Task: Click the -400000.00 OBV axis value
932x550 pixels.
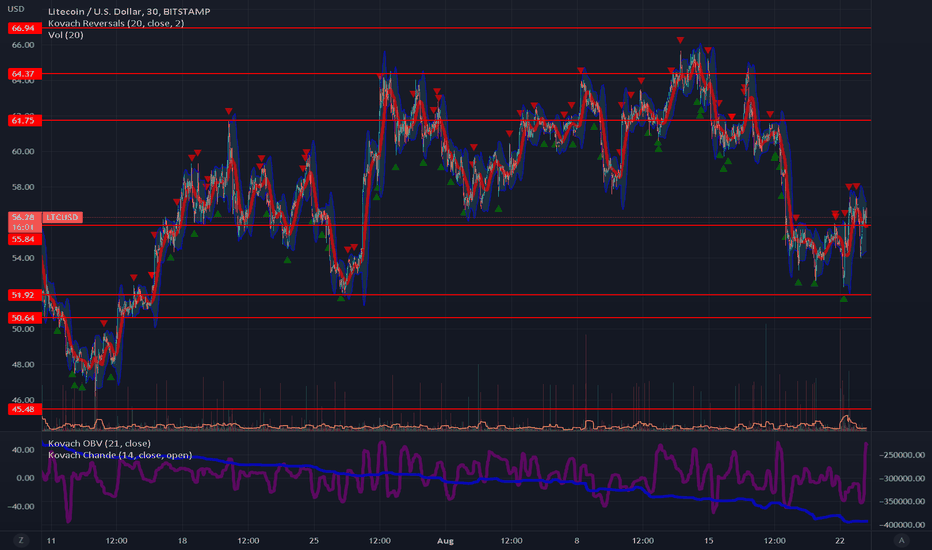Action: [902, 525]
